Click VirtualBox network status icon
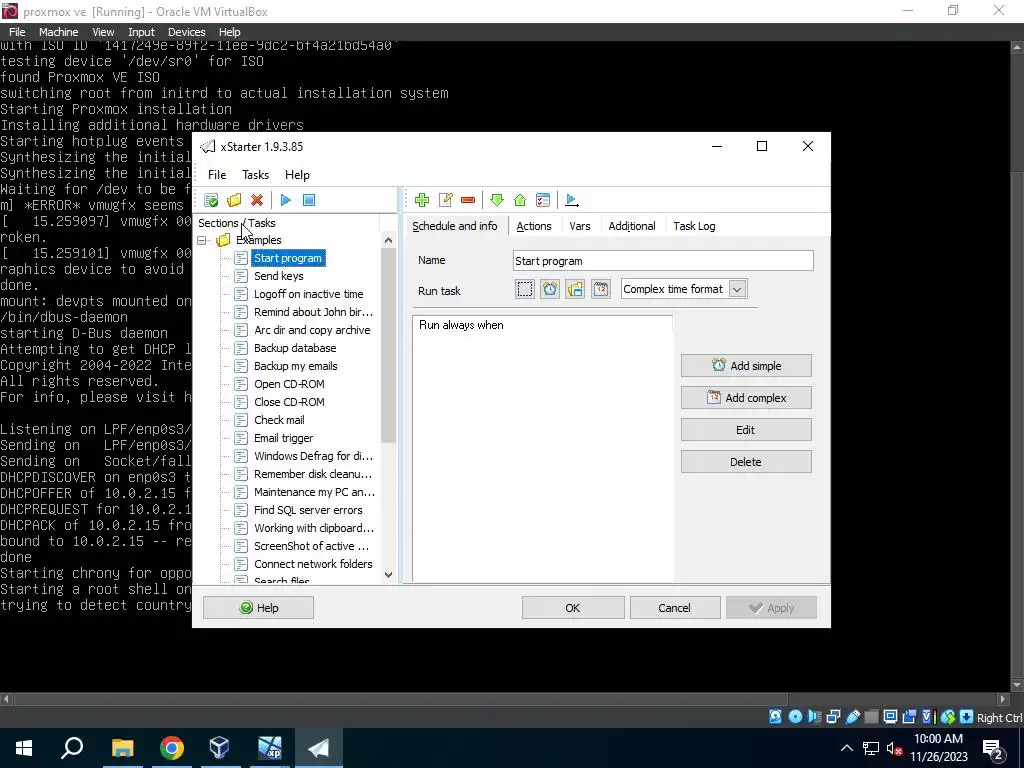Viewport: 1024px width, 768px height. 833,716
